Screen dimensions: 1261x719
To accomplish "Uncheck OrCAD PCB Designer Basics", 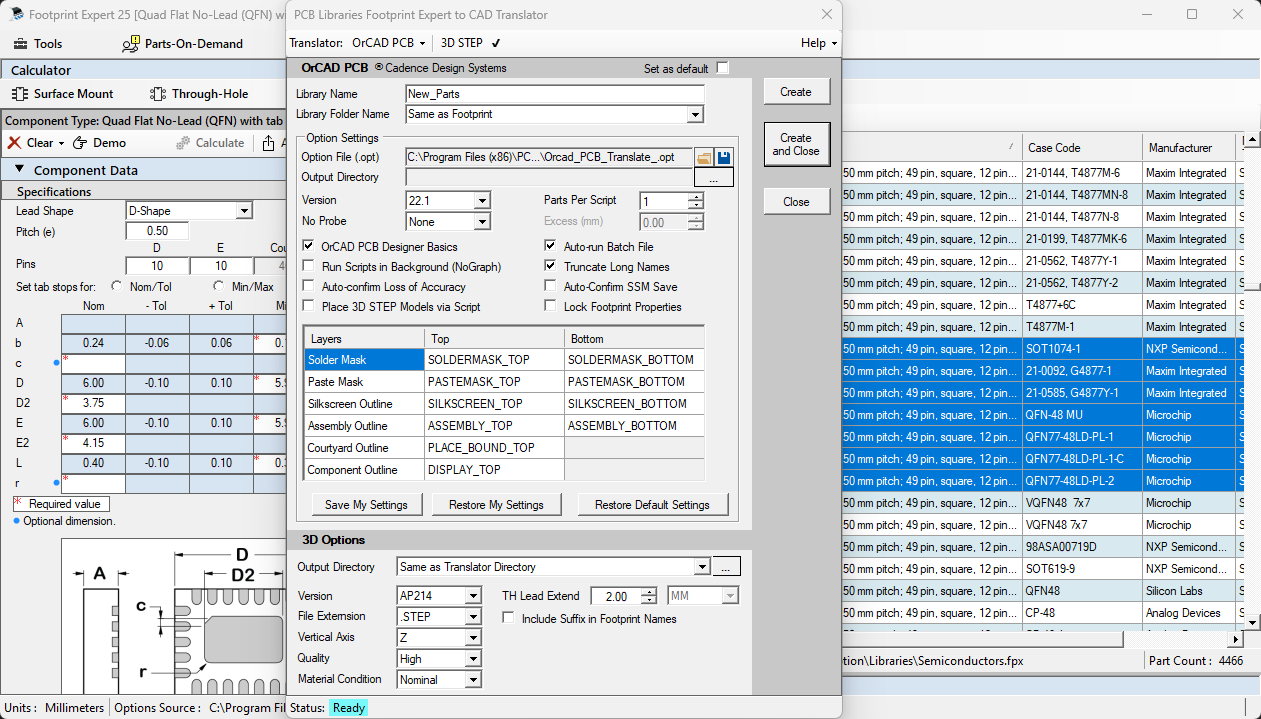I will click(308, 246).
